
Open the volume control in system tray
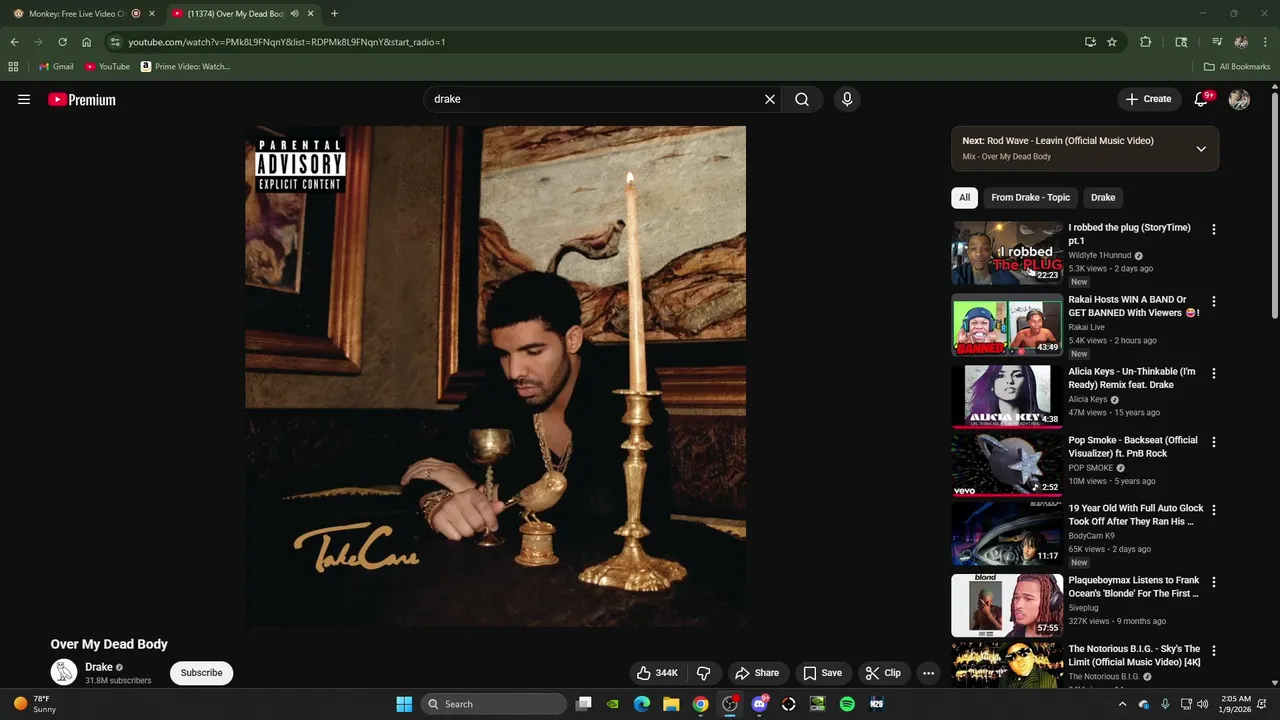[1202, 704]
